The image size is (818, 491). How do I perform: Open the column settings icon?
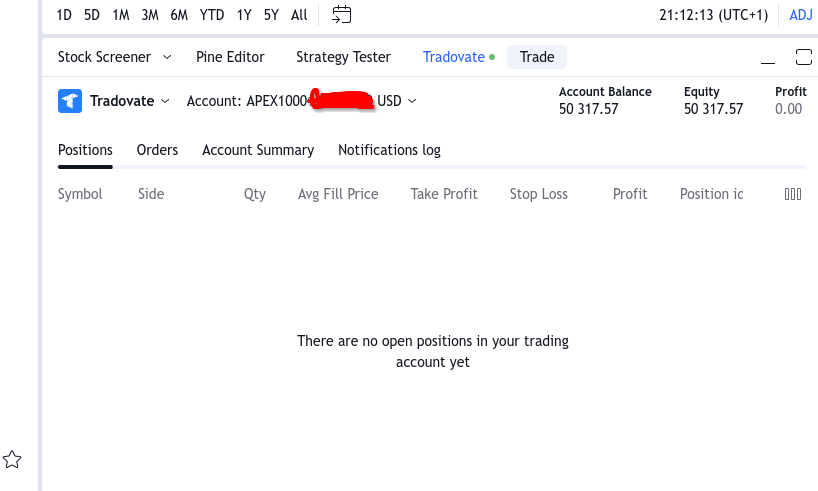(x=793, y=194)
